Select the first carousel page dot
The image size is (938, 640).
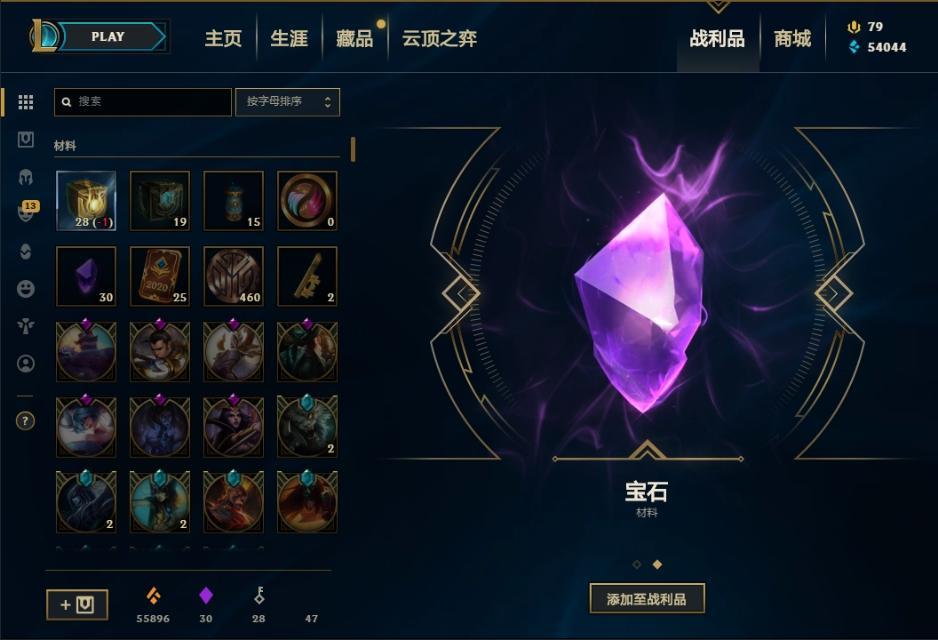636,565
